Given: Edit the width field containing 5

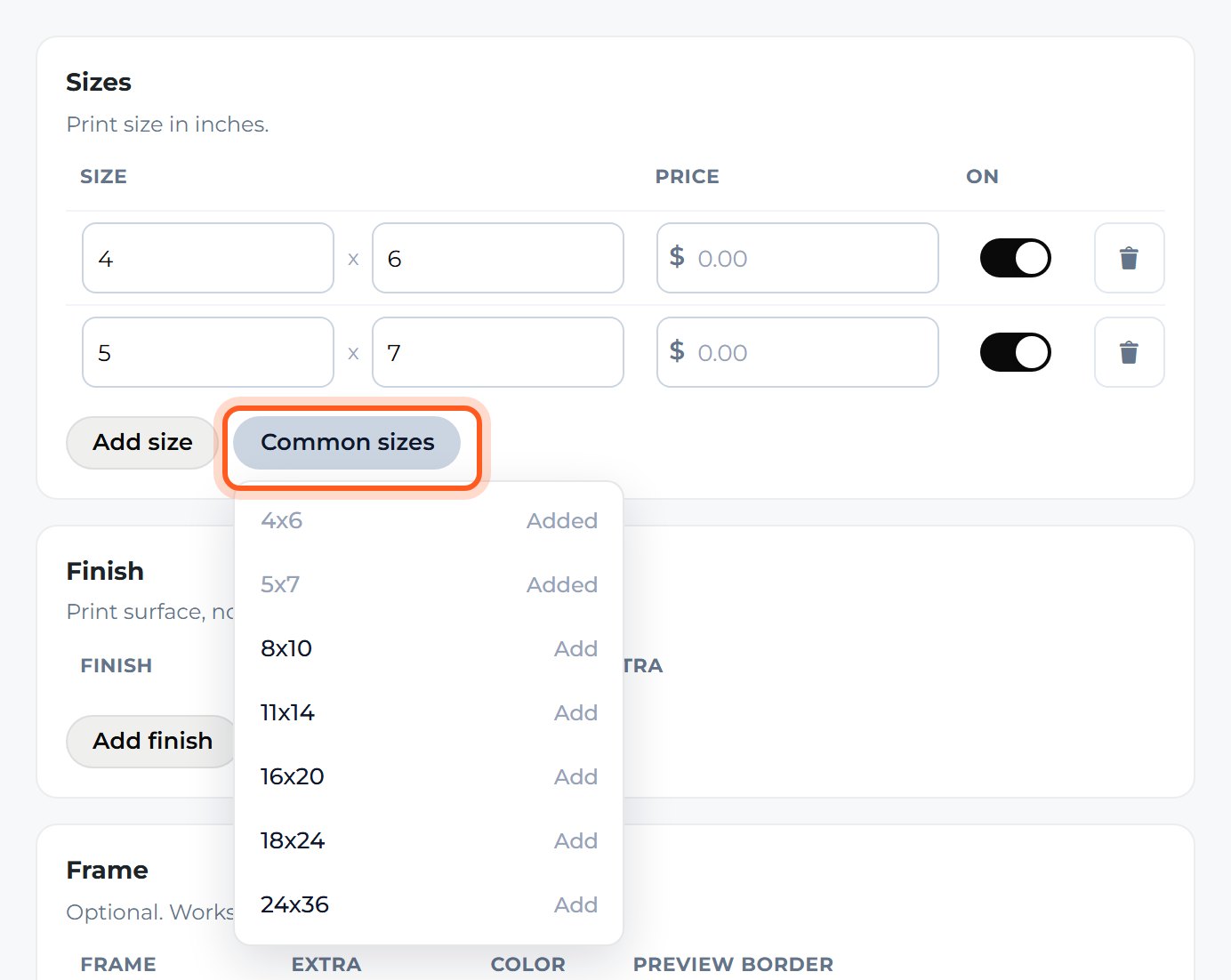Looking at the screenshot, I should click(208, 352).
